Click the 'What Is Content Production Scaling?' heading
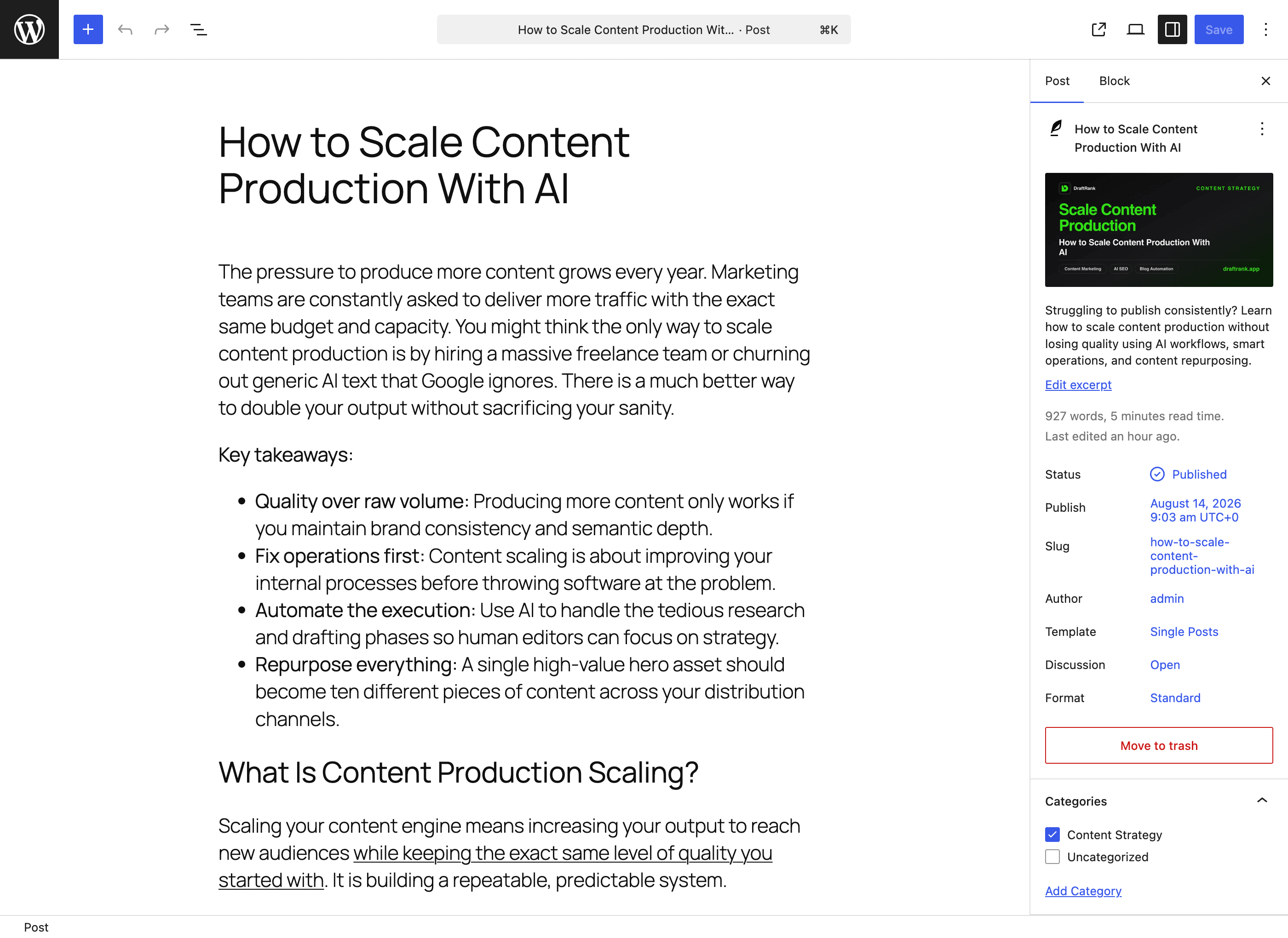This screenshot has height=938, width=1288. (x=458, y=772)
